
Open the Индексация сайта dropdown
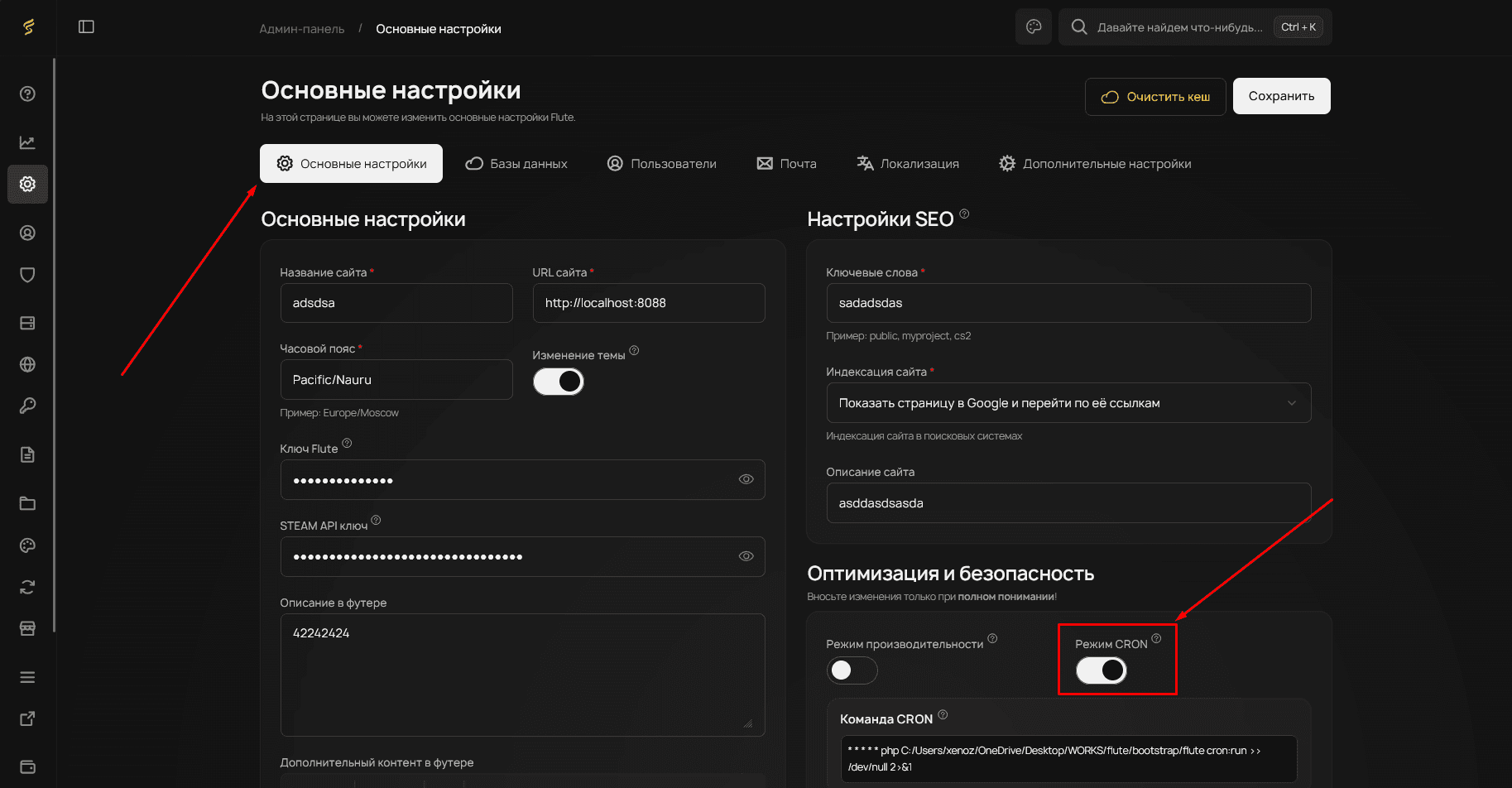pyautogui.click(x=1068, y=403)
